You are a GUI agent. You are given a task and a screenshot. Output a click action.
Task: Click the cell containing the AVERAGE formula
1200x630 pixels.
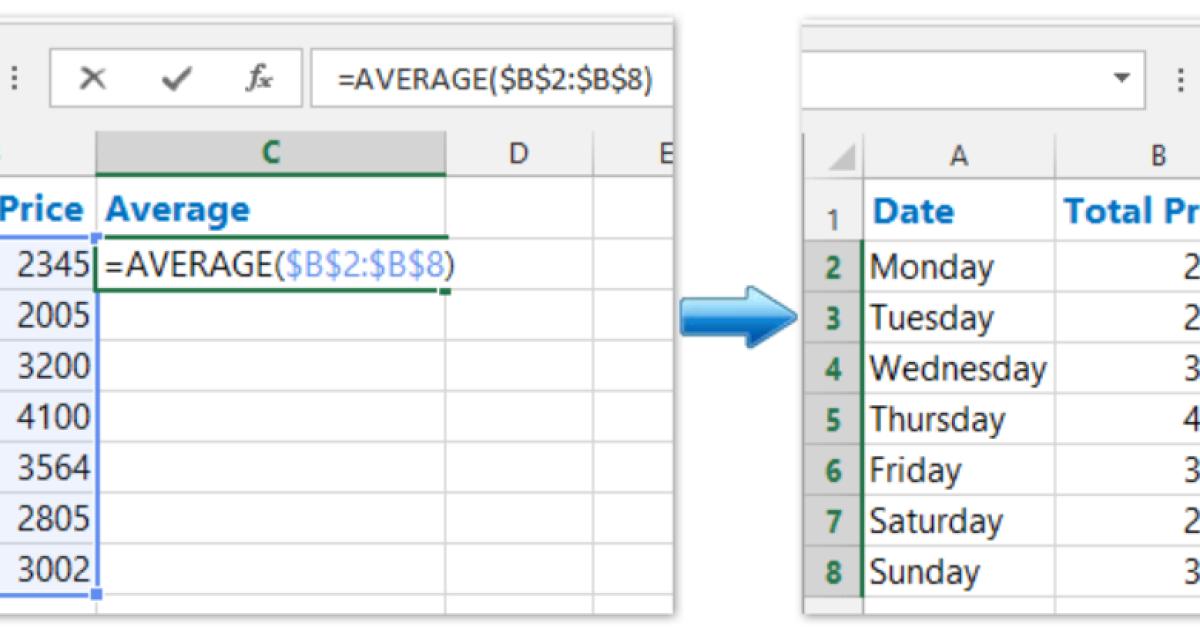click(270, 264)
